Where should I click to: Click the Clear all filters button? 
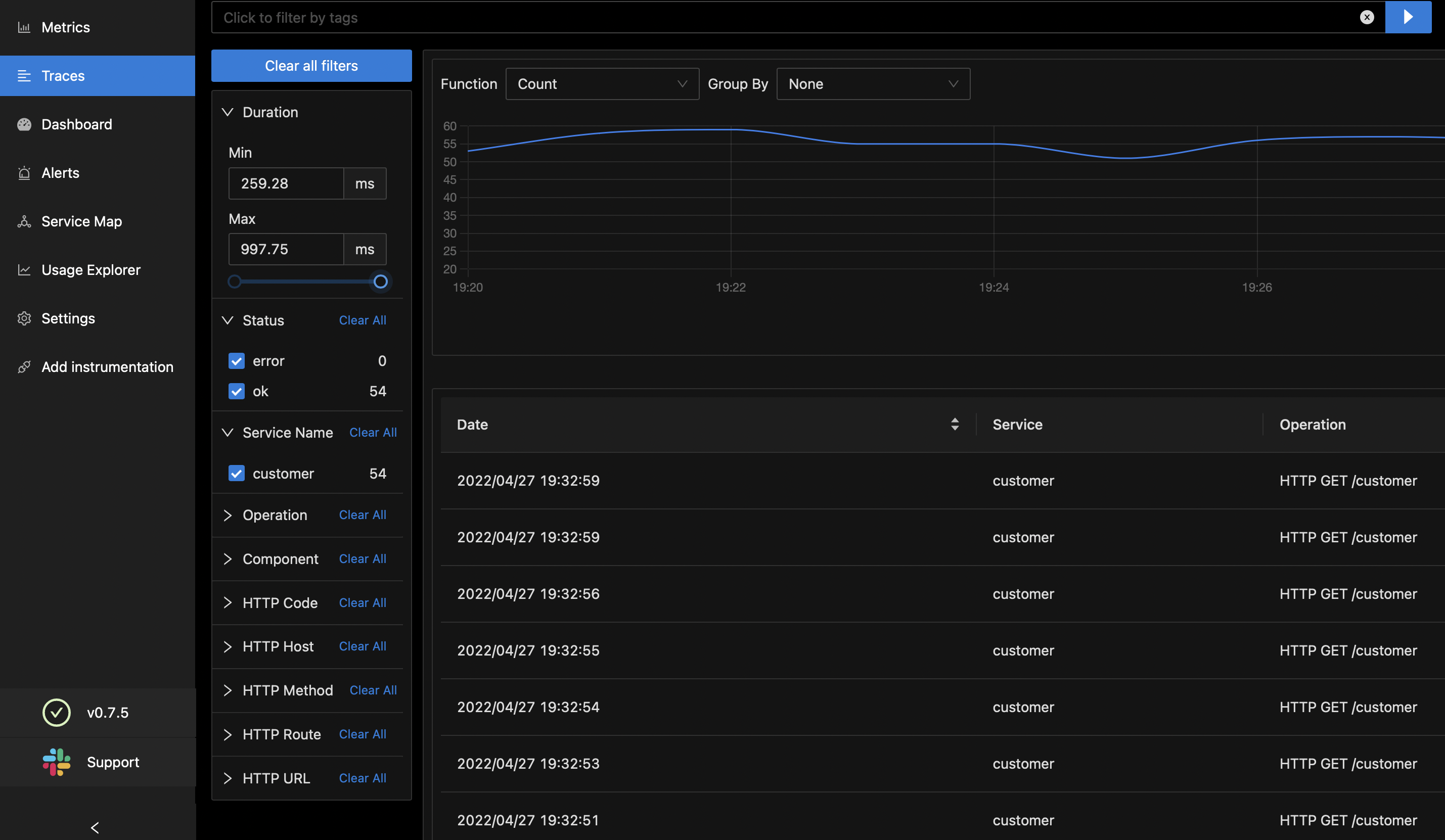point(311,65)
